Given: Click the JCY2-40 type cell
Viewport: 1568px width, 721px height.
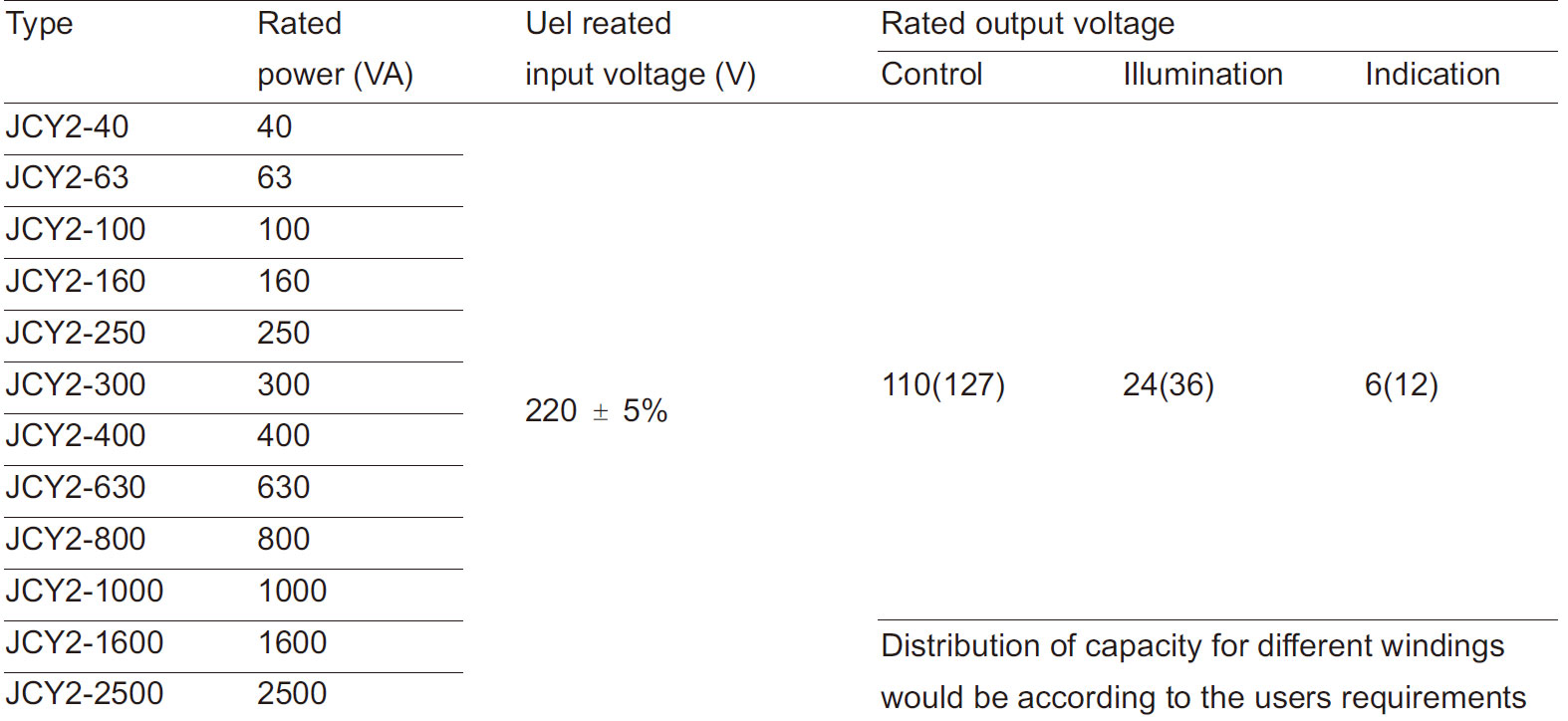Looking at the screenshot, I should tap(67, 127).
